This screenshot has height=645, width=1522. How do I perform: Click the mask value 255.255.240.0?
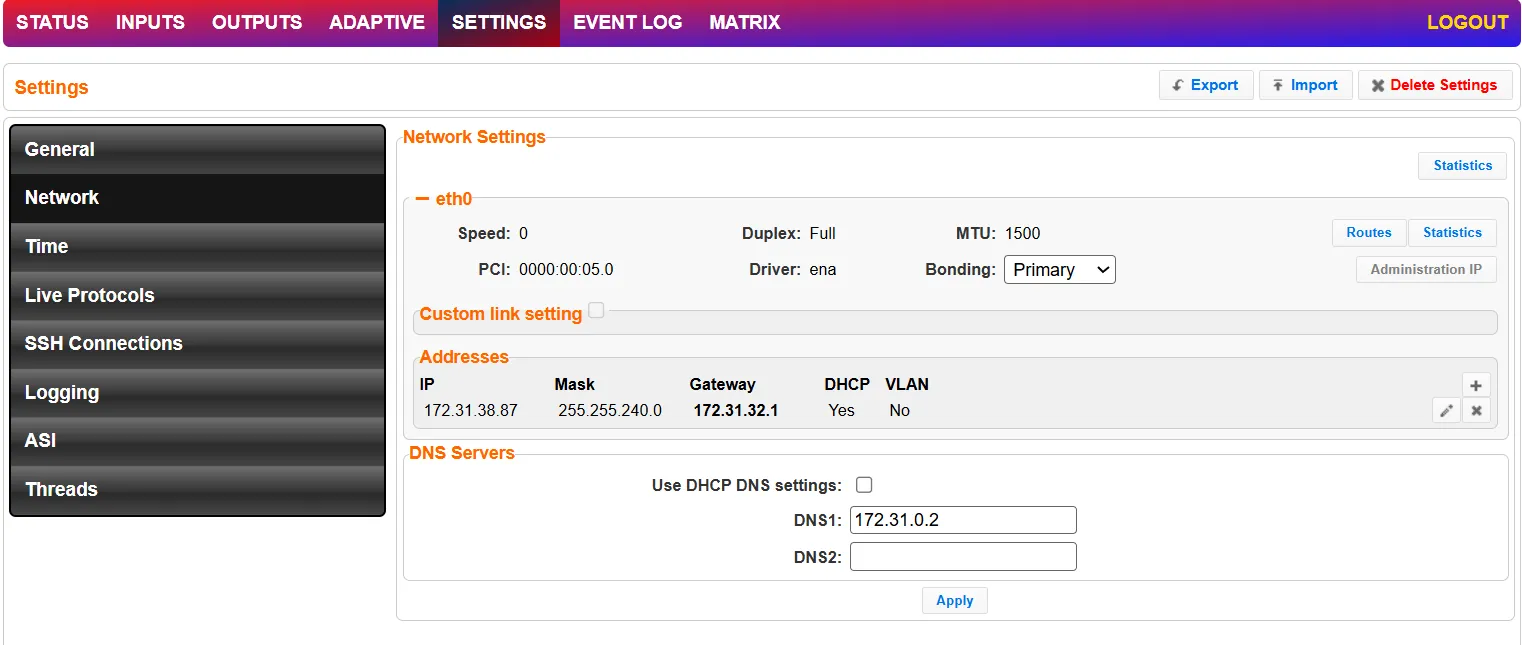click(x=610, y=411)
